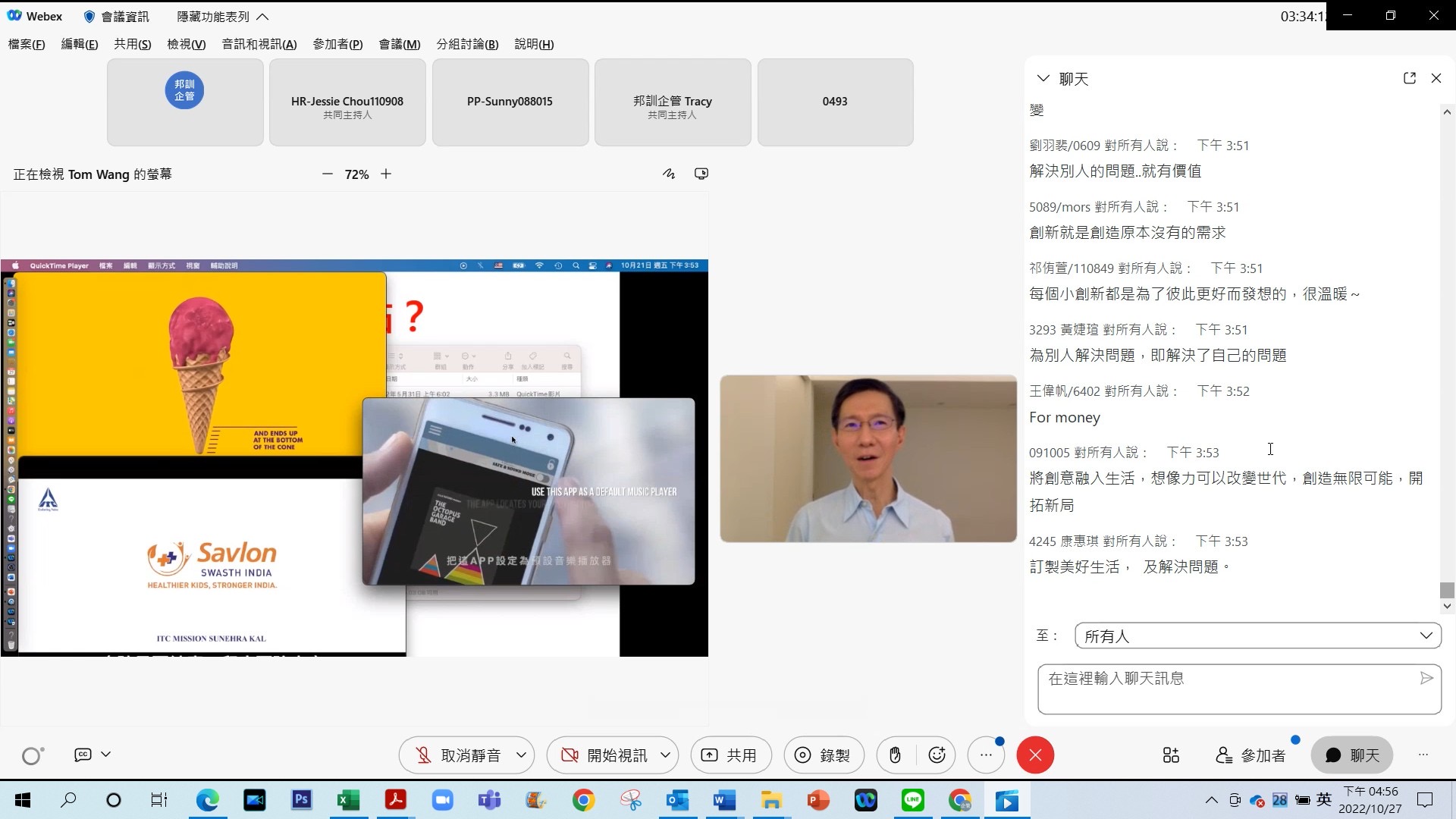Click chat scrollbar up arrow
Image resolution: width=1456 pixels, height=819 pixels.
[x=1447, y=111]
